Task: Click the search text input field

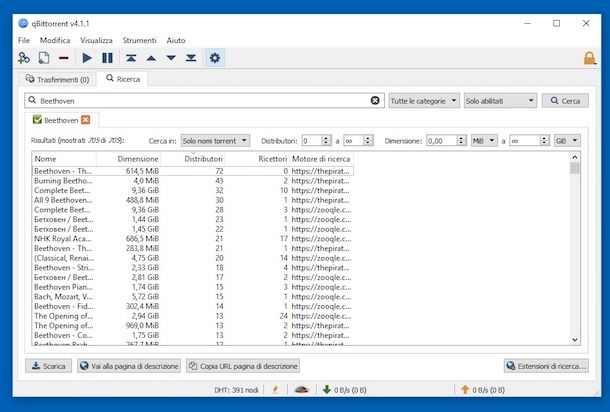Action: 204,101
